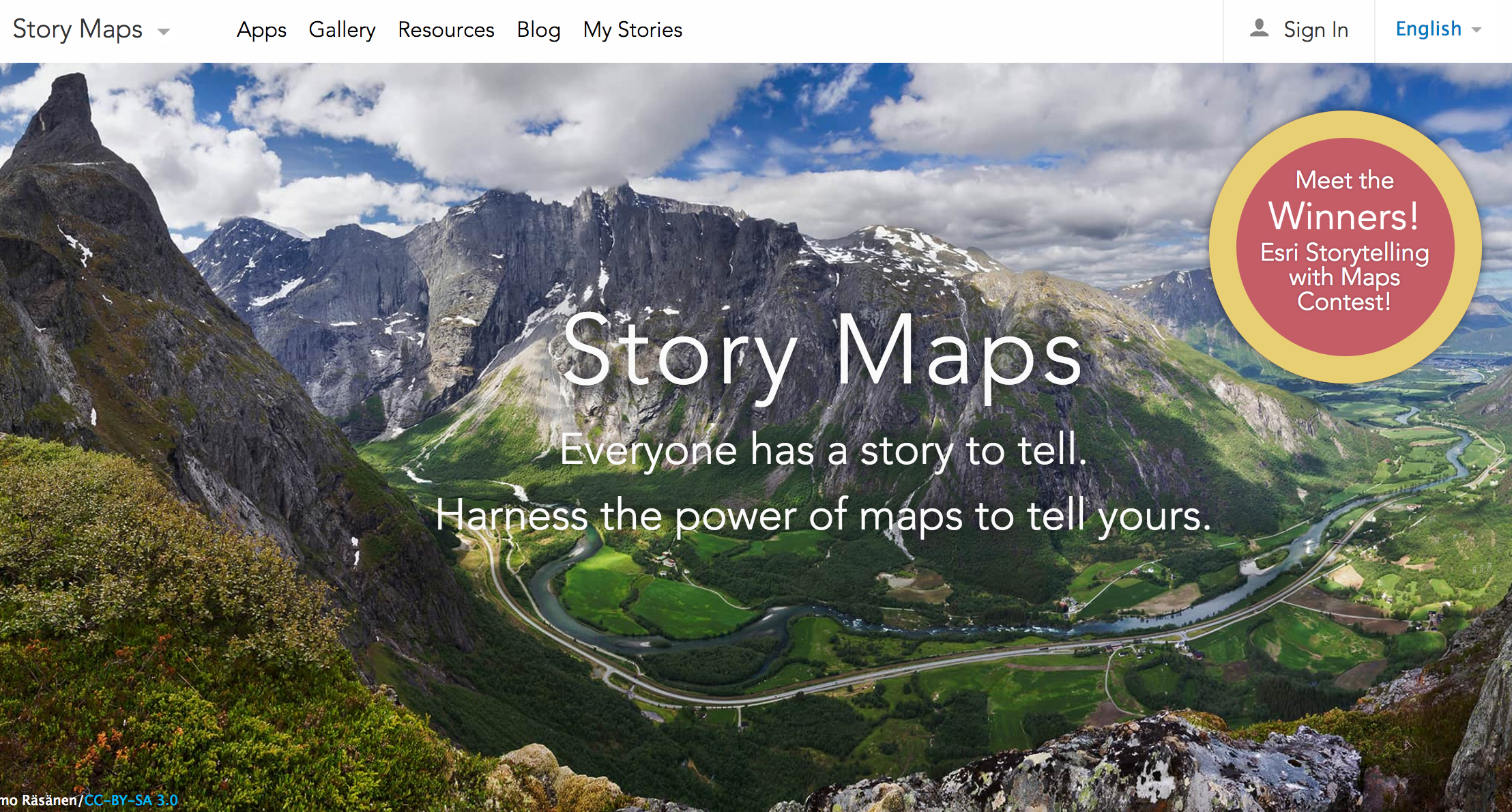Select the English language label

[1428, 29]
